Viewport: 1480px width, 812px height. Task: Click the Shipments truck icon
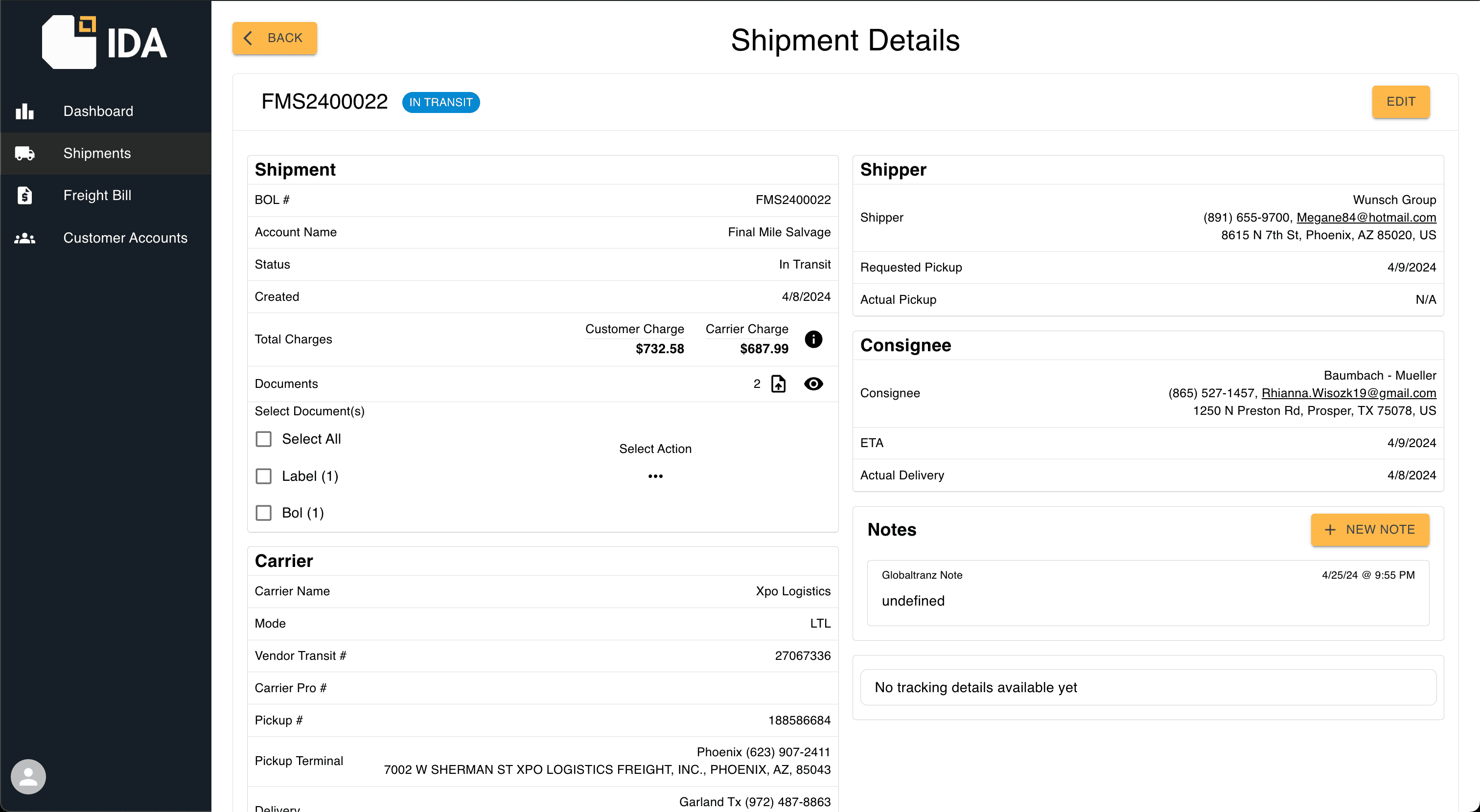(x=24, y=153)
